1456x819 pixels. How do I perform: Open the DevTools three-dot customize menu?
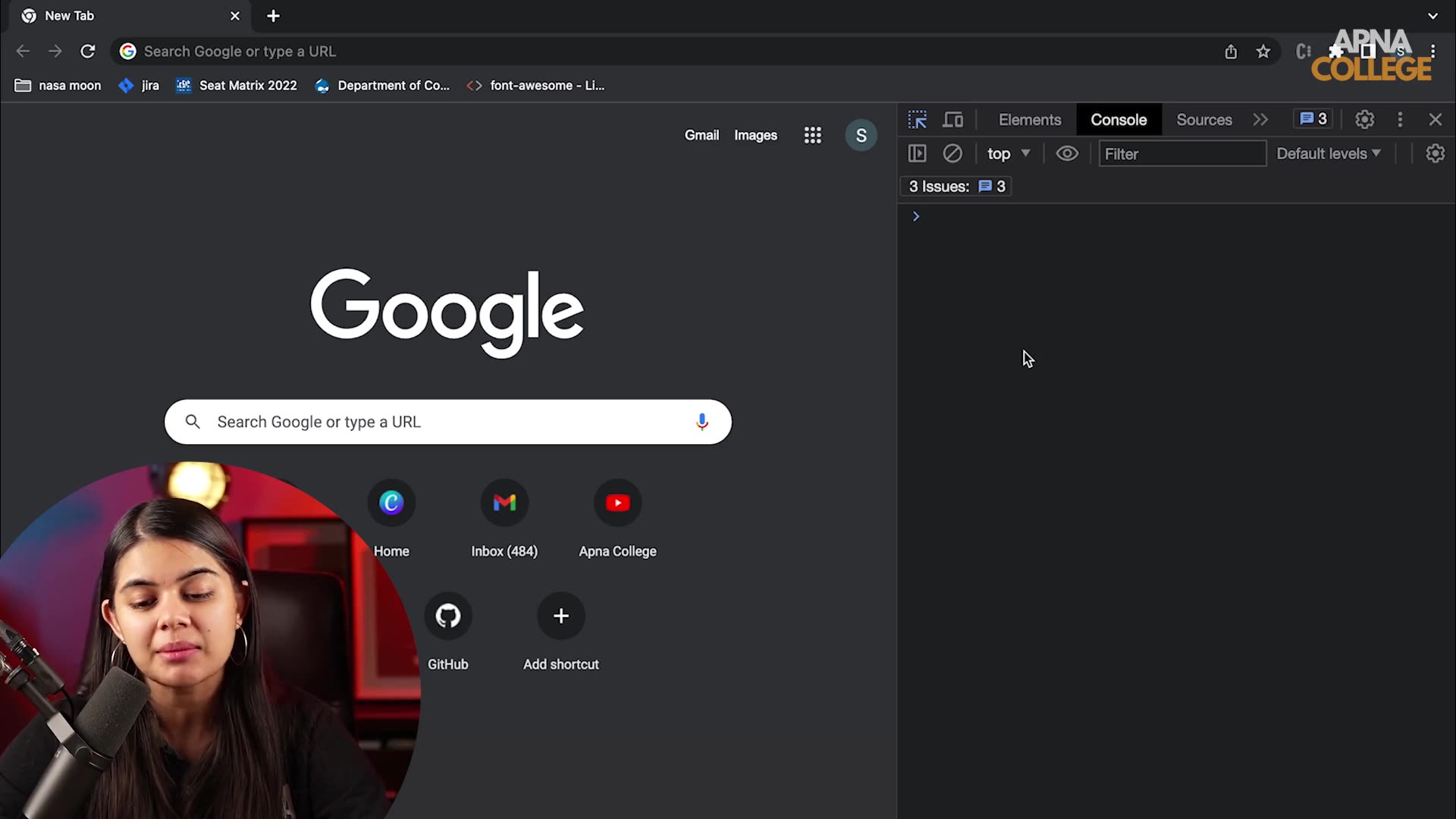click(x=1400, y=120)
